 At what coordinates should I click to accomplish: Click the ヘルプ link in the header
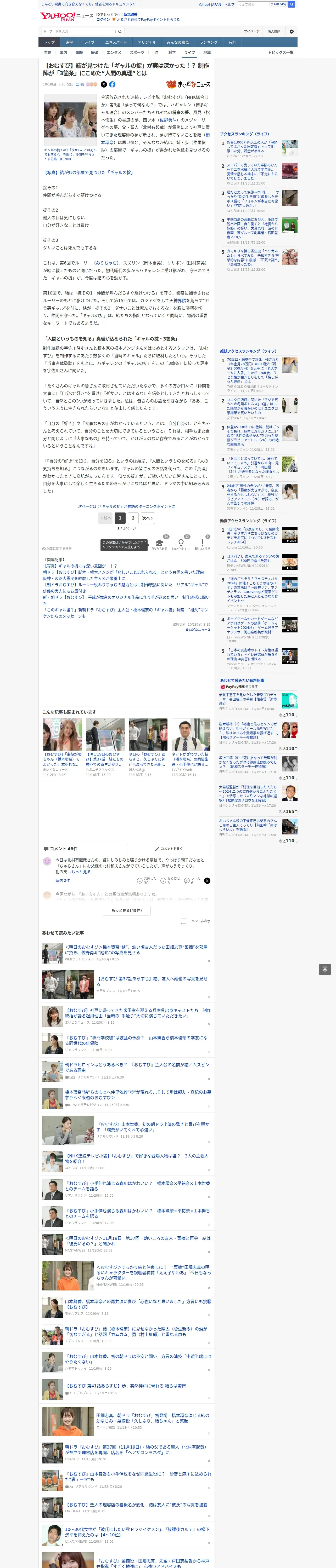coord(229,4)
